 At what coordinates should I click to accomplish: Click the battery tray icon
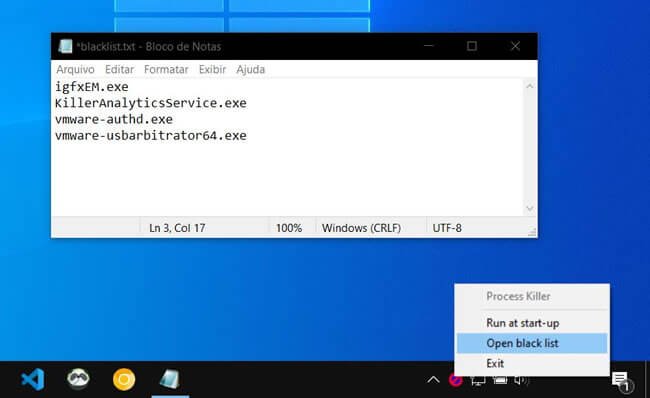click(x=500, y=380)
